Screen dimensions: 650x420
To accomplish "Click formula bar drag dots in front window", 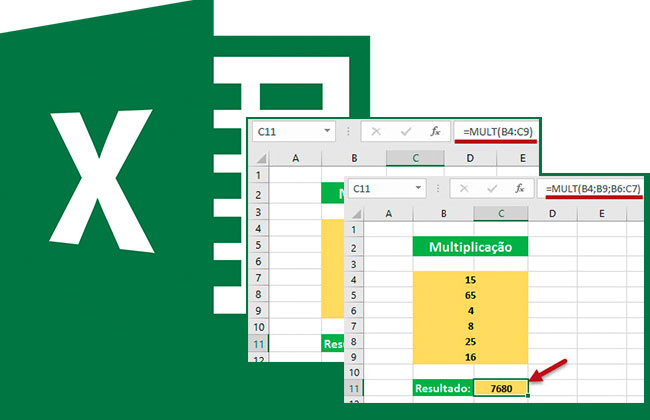I will click(x=438, y=189).
